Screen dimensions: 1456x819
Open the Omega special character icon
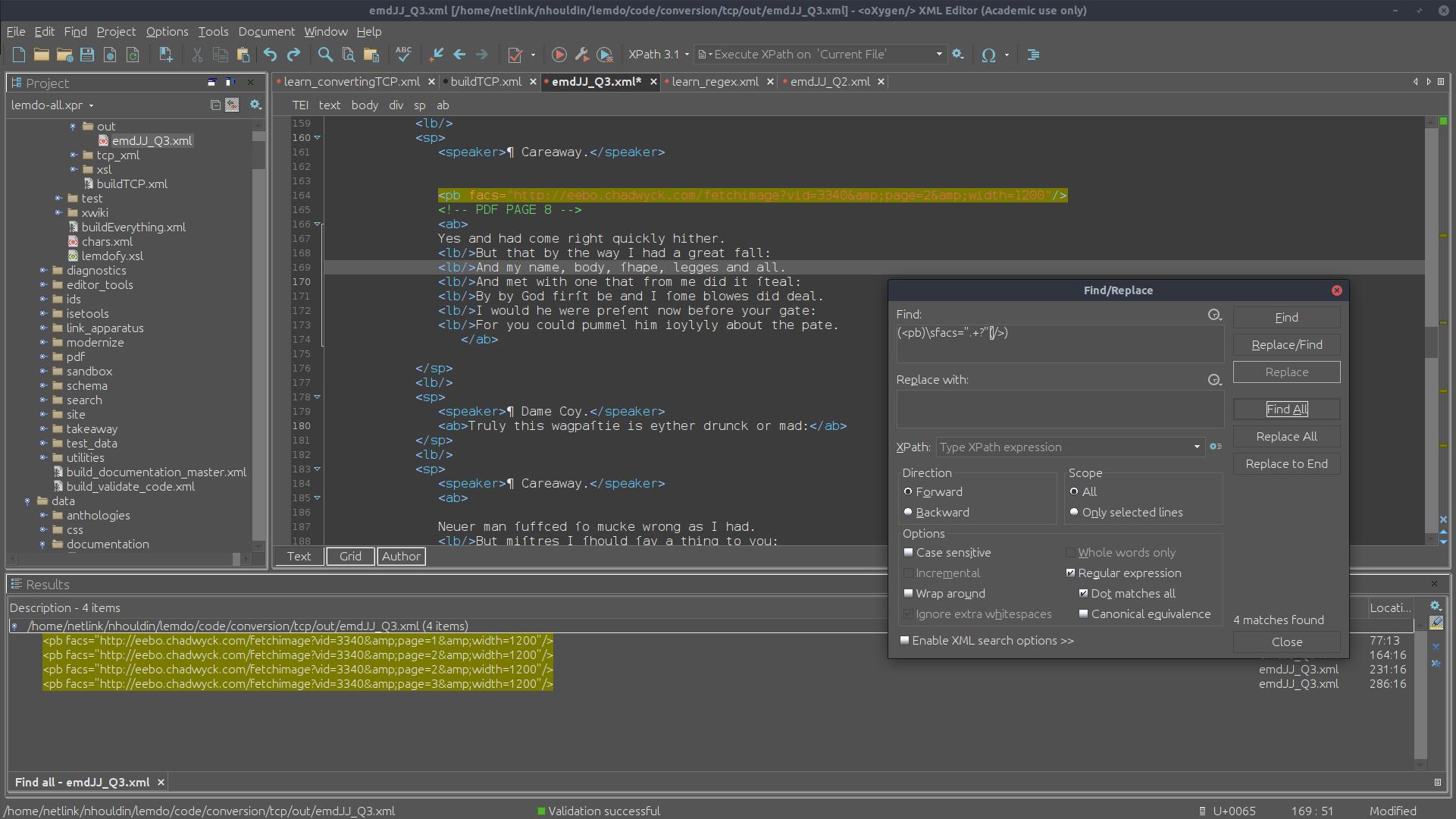click(988, 55)
